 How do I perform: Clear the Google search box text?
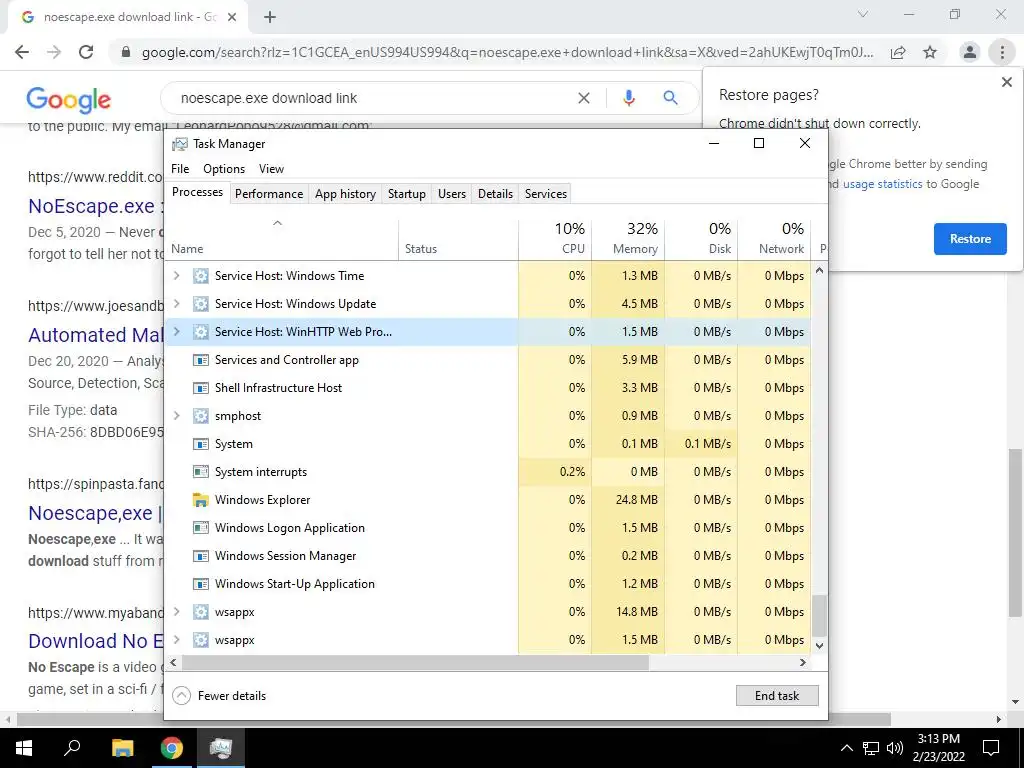tap(584, 98)
